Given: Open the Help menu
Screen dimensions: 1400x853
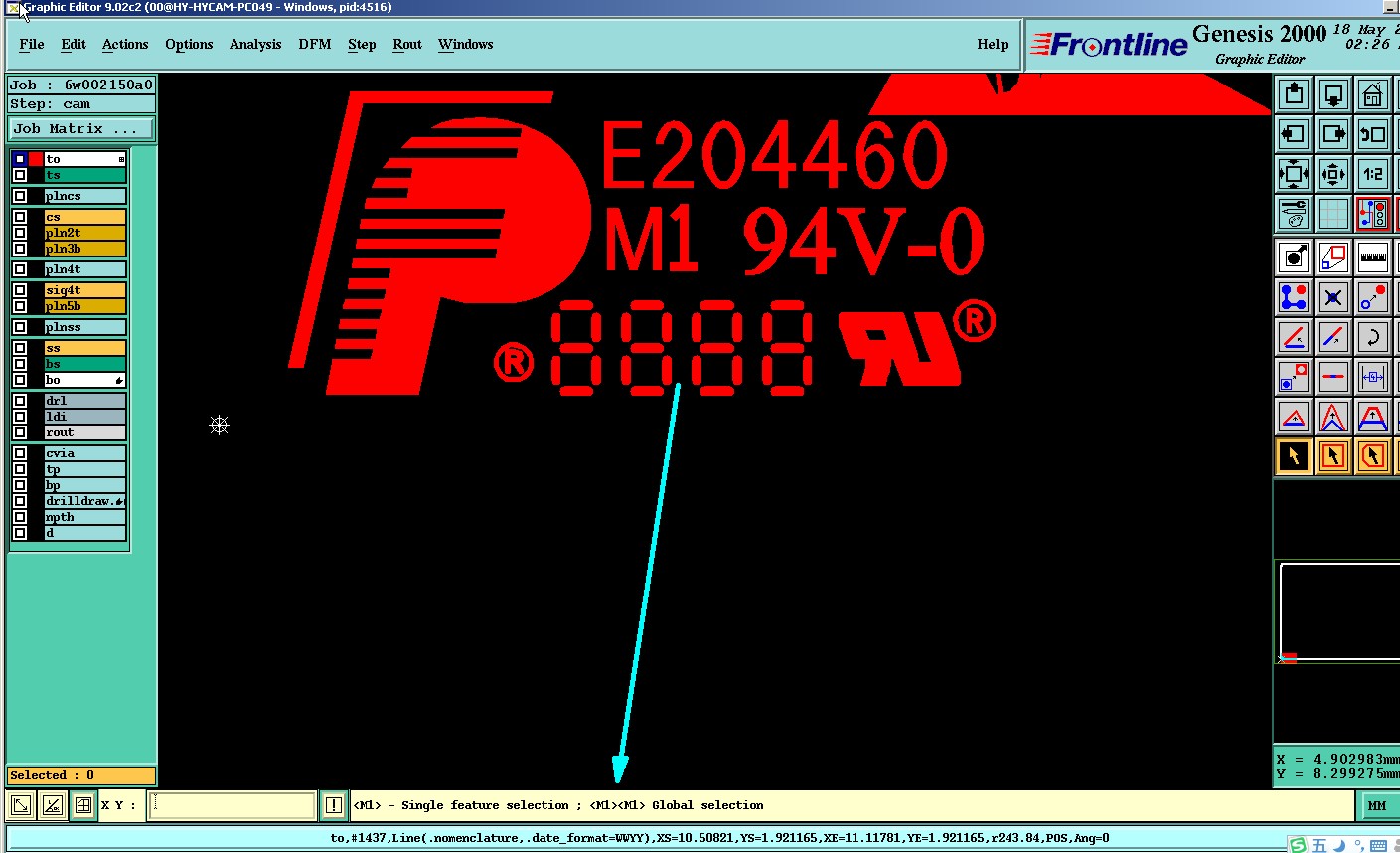Looking at the screenshot, I should click(993, 44).
